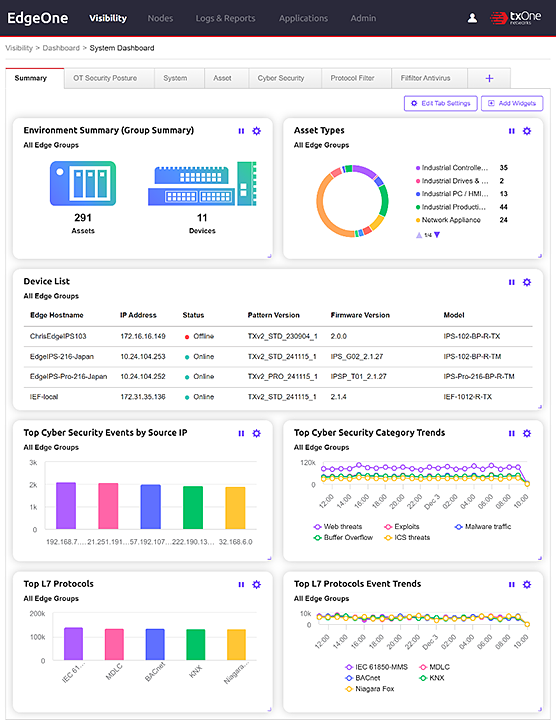Pause the Asset Types widget
This screenshot has height=720, width=556.
[511, 131]
